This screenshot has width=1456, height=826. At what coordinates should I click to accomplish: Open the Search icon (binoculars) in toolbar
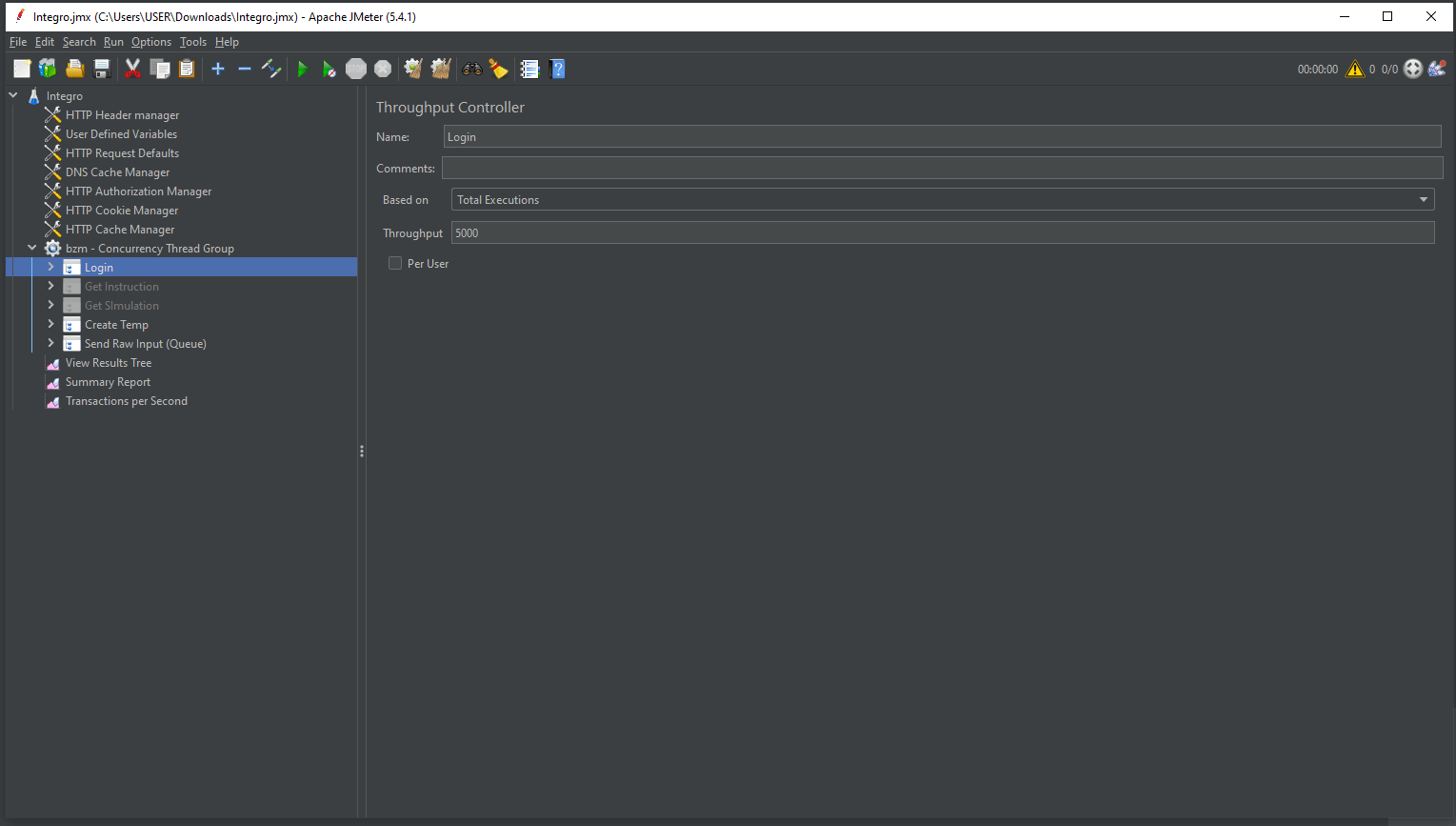point(471,69)
